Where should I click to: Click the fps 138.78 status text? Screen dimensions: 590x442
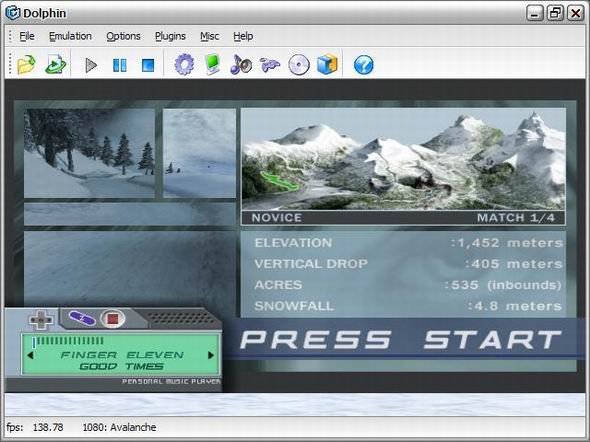pyautogui.click(x=35, y=427)
